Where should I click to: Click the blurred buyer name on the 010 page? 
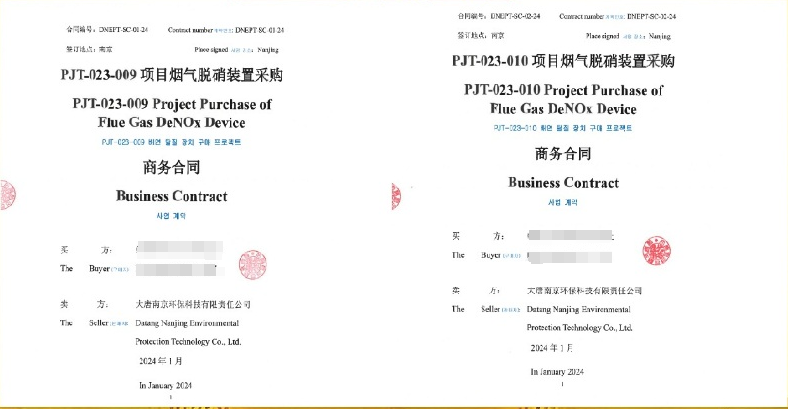(x=570, y=247)
